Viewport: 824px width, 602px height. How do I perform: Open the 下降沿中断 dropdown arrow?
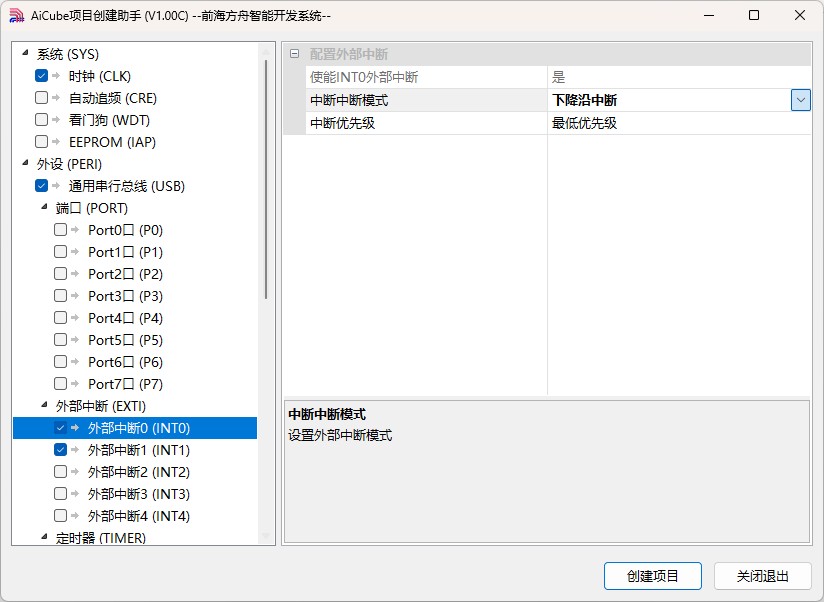800,100
